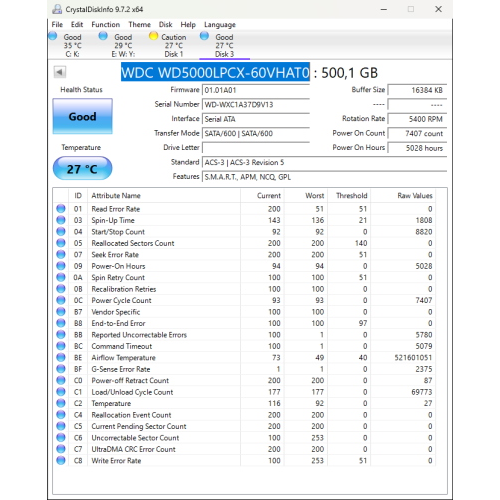Click status orb for Reallocation Event Count
This screenshot has height=500, width=500.
pyautogui.click(x=61, y=415)
